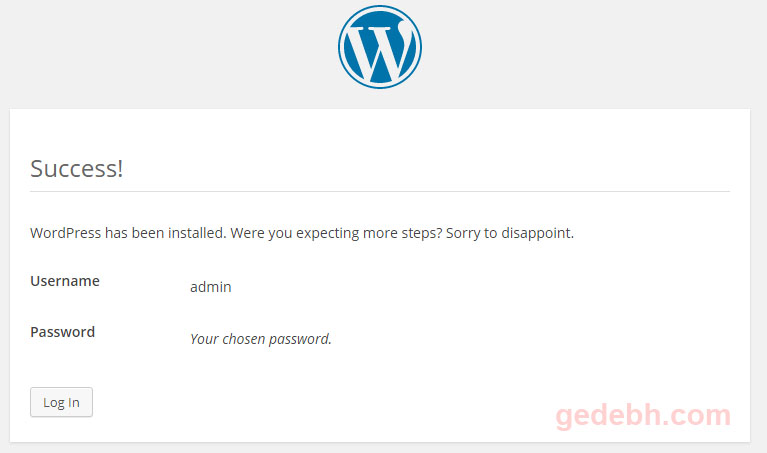Image resolution: width=767 pixels, height=453 pixels.
Task: Select the Success! heading
Action: pos(76,169)
